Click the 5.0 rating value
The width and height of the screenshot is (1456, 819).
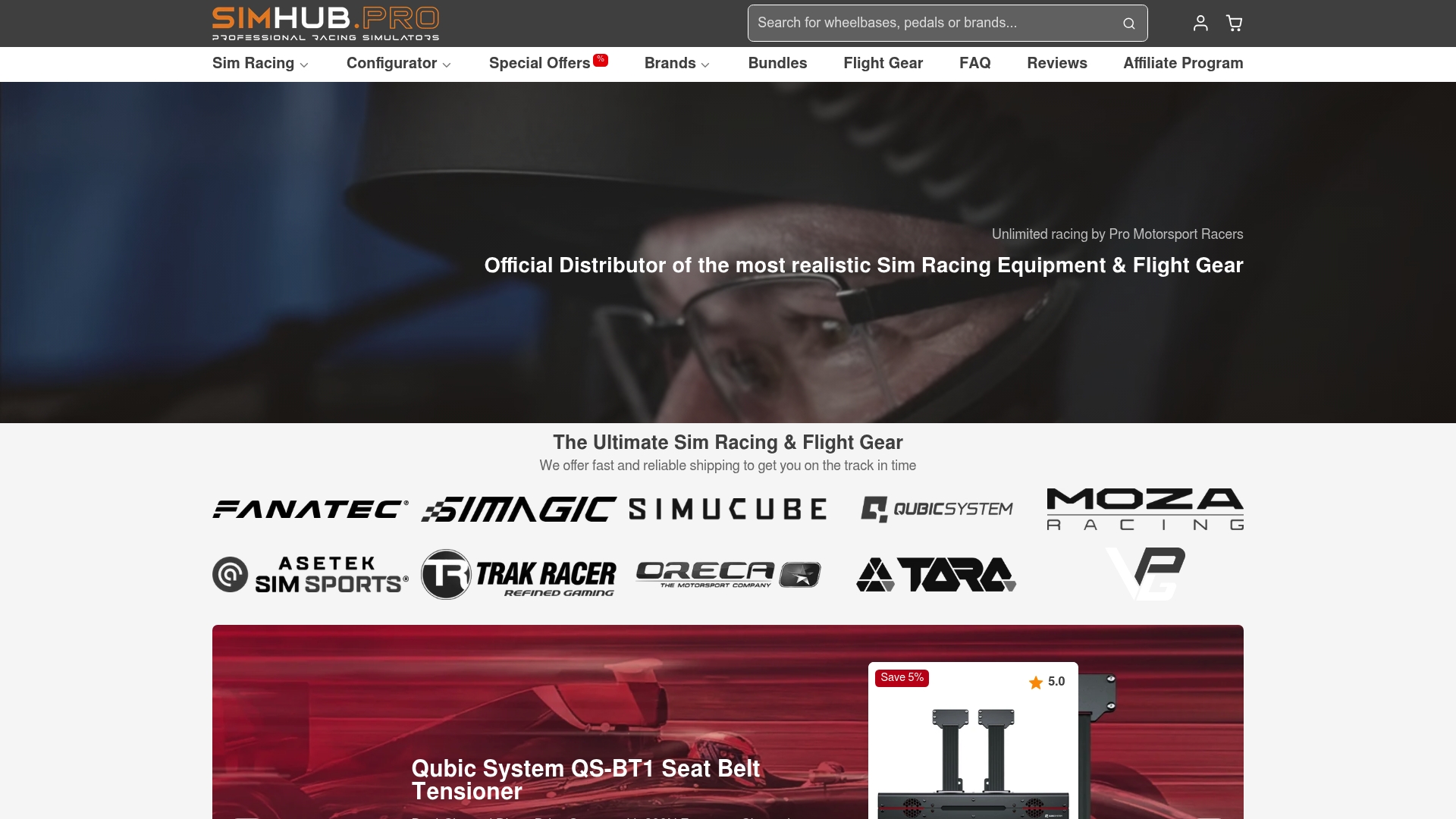(1056, 682)
